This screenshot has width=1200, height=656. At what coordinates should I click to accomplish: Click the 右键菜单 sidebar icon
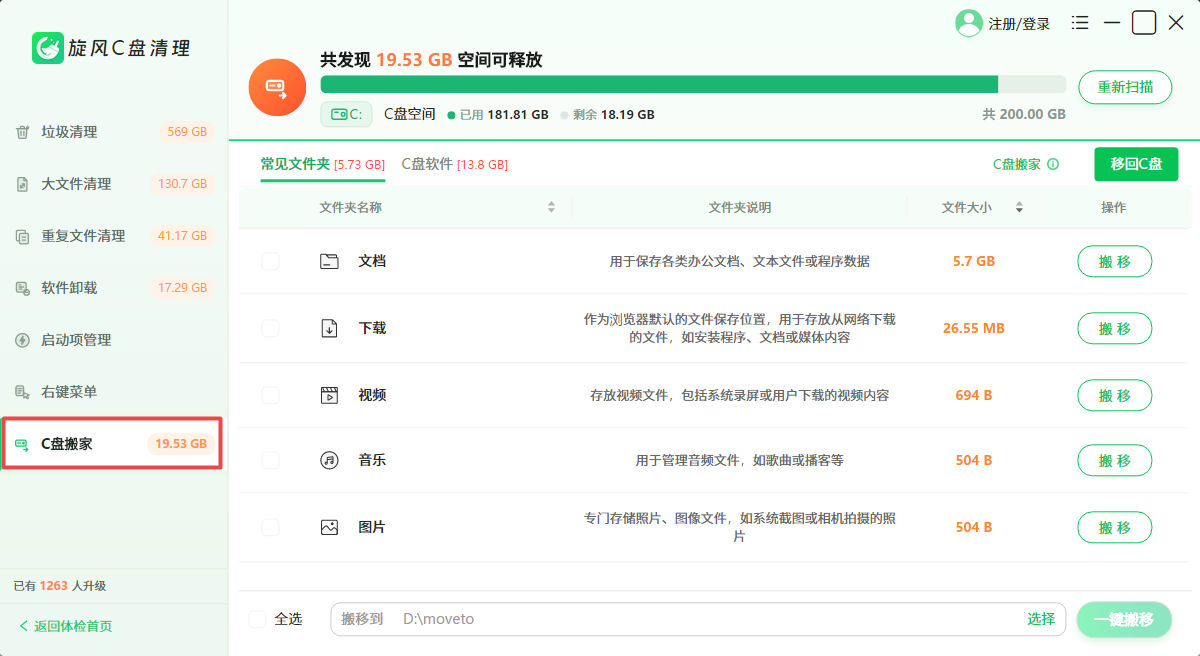[22, 392]
